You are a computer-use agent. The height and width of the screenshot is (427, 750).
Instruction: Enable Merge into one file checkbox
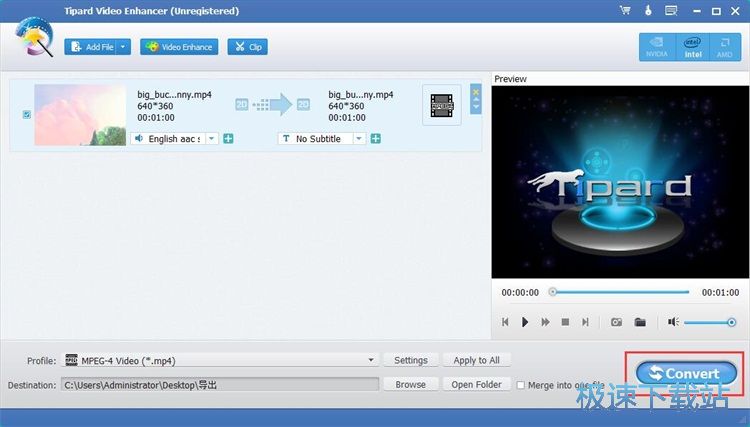520,385
